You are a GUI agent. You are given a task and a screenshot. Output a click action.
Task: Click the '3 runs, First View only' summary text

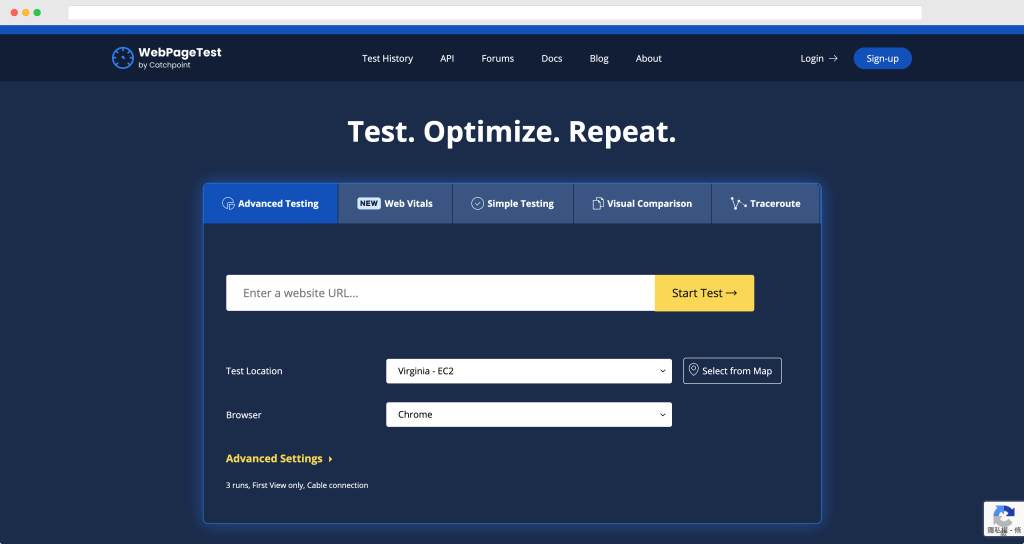pyautogui.click(x=297, y=485)
